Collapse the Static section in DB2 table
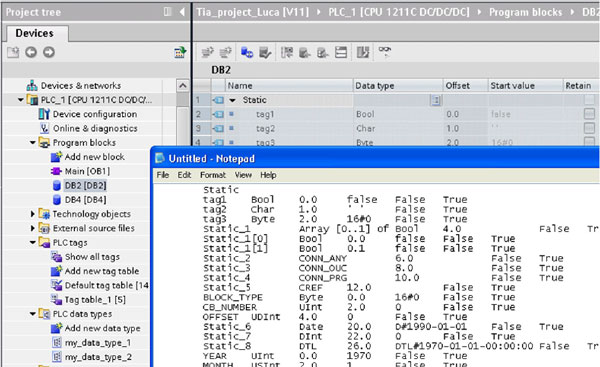Image resolution: width=600 pixels, height=367 pixels. click(232, 100)
